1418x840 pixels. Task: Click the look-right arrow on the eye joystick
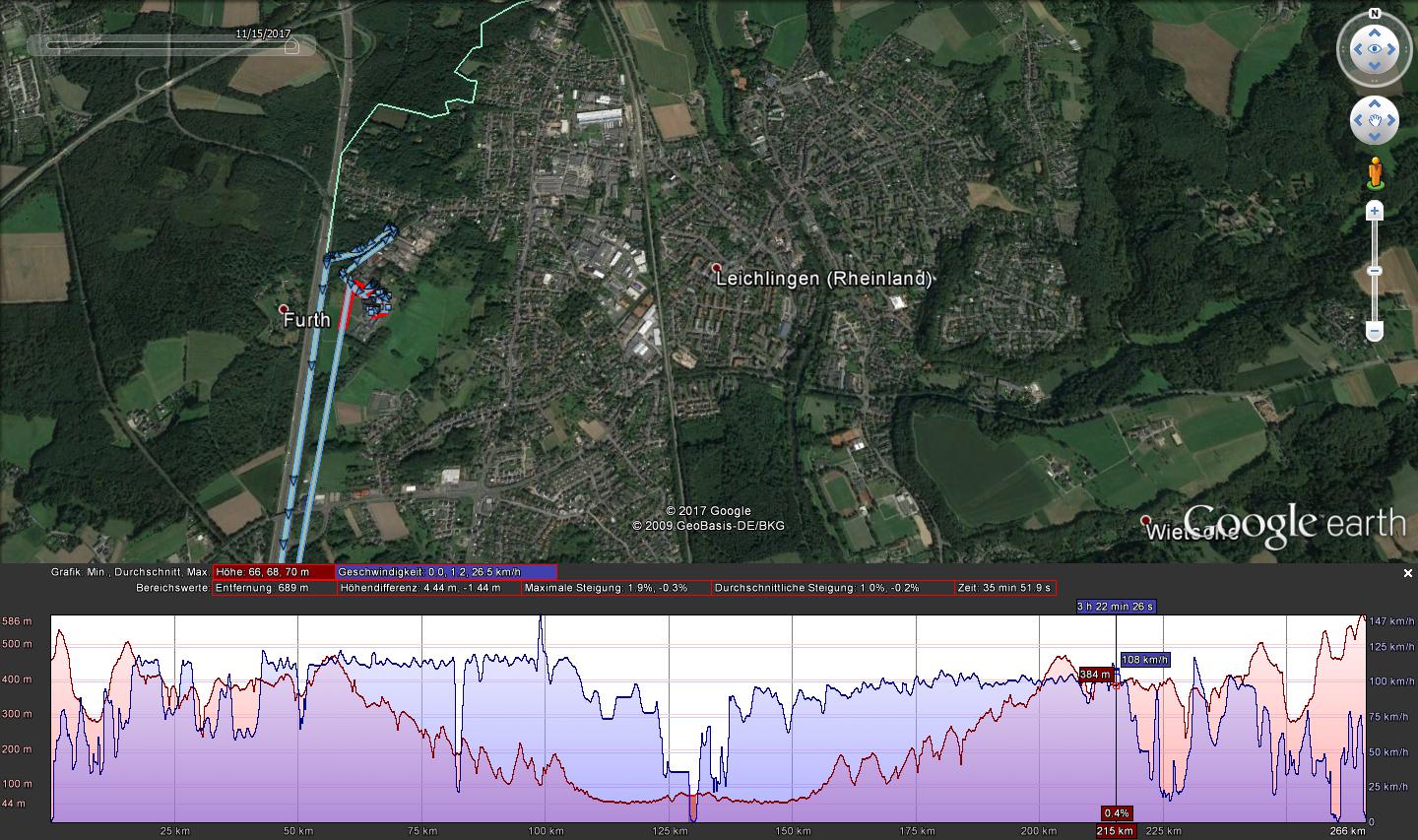click(1392, 48)
